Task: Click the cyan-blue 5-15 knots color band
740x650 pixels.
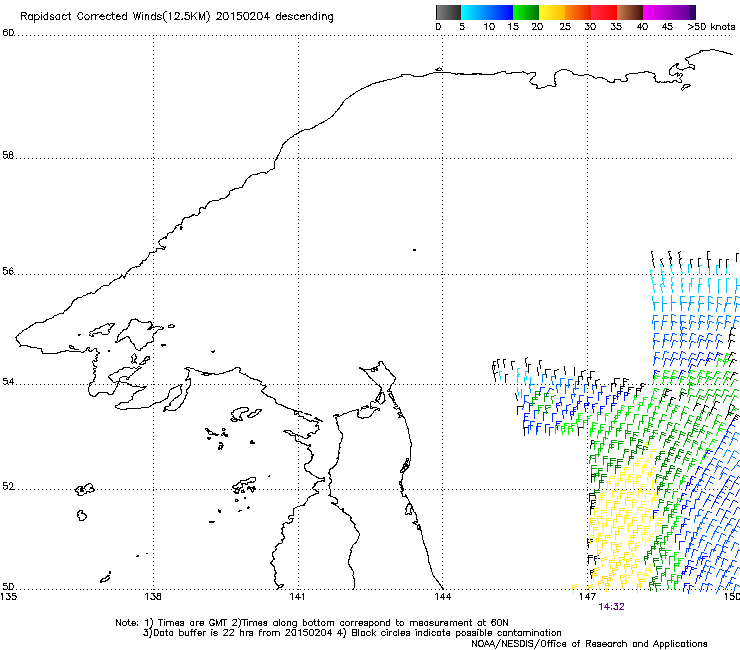Action: (487, 12)
